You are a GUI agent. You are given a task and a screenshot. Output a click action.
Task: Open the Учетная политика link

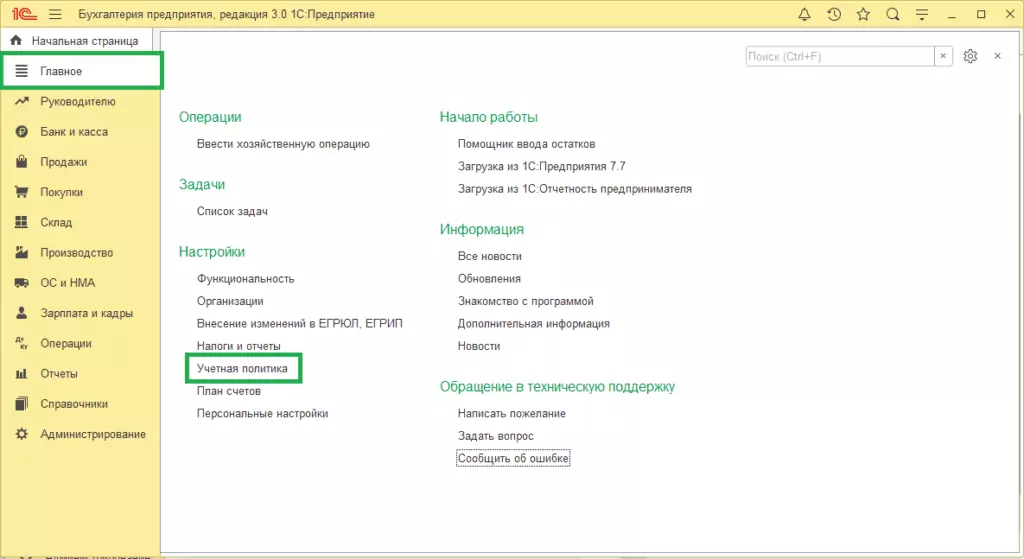click(242, 369)
